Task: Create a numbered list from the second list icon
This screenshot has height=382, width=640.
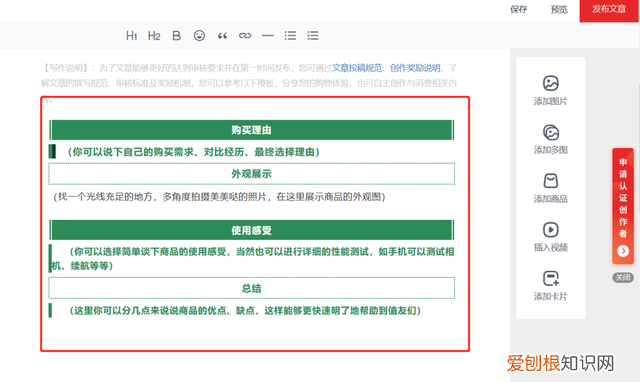Action: [313, 36]
